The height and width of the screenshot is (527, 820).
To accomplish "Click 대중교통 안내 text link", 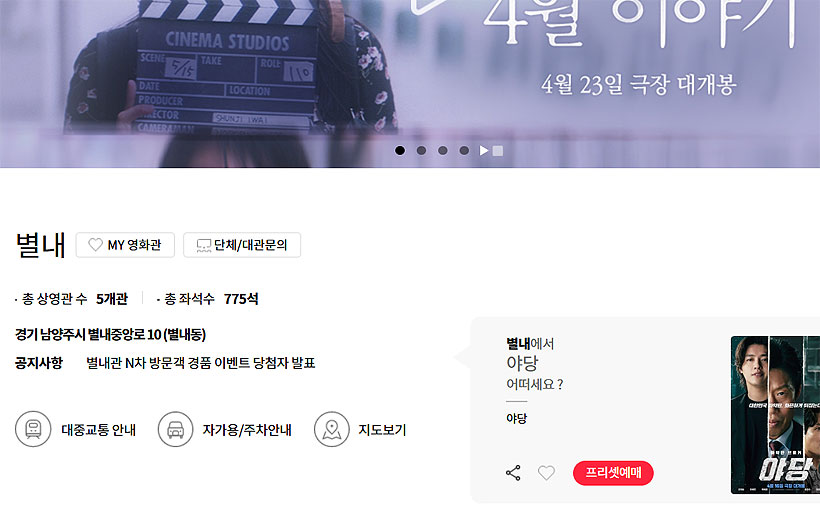I will 99,430.
